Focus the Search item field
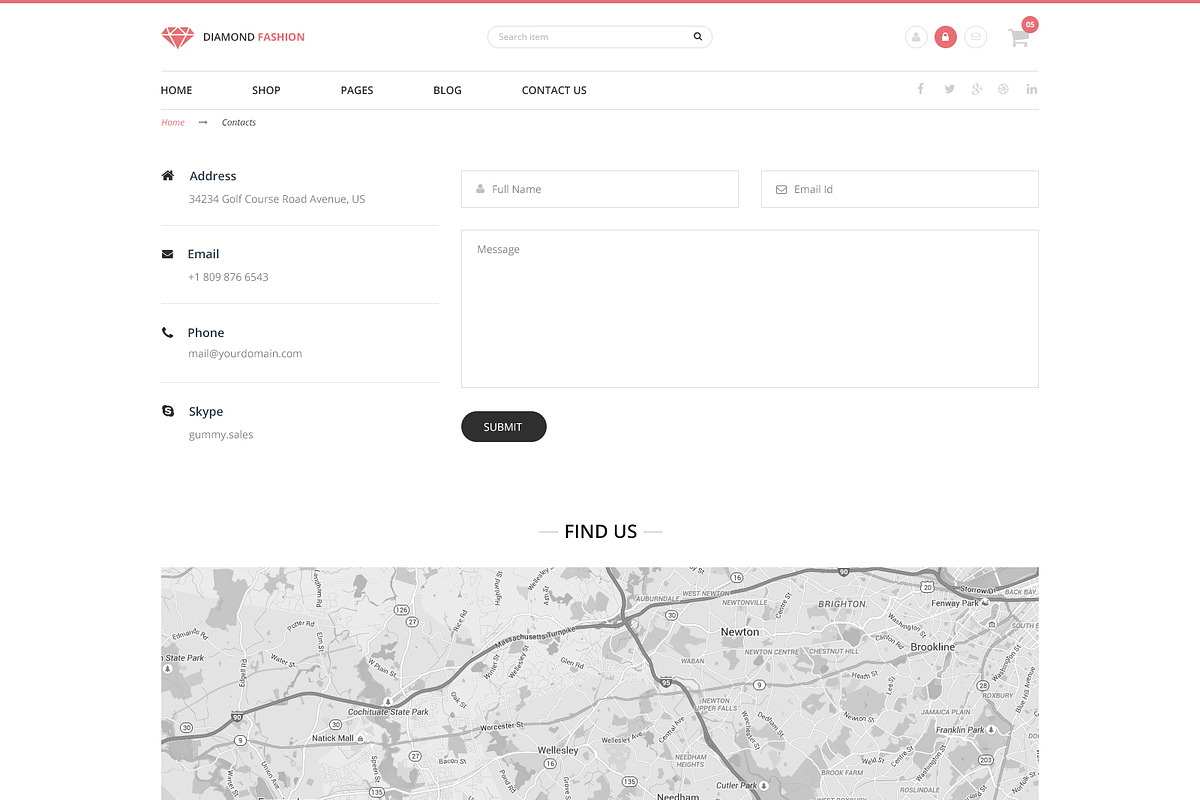The image size is (1200, 800). coord(600,37)
